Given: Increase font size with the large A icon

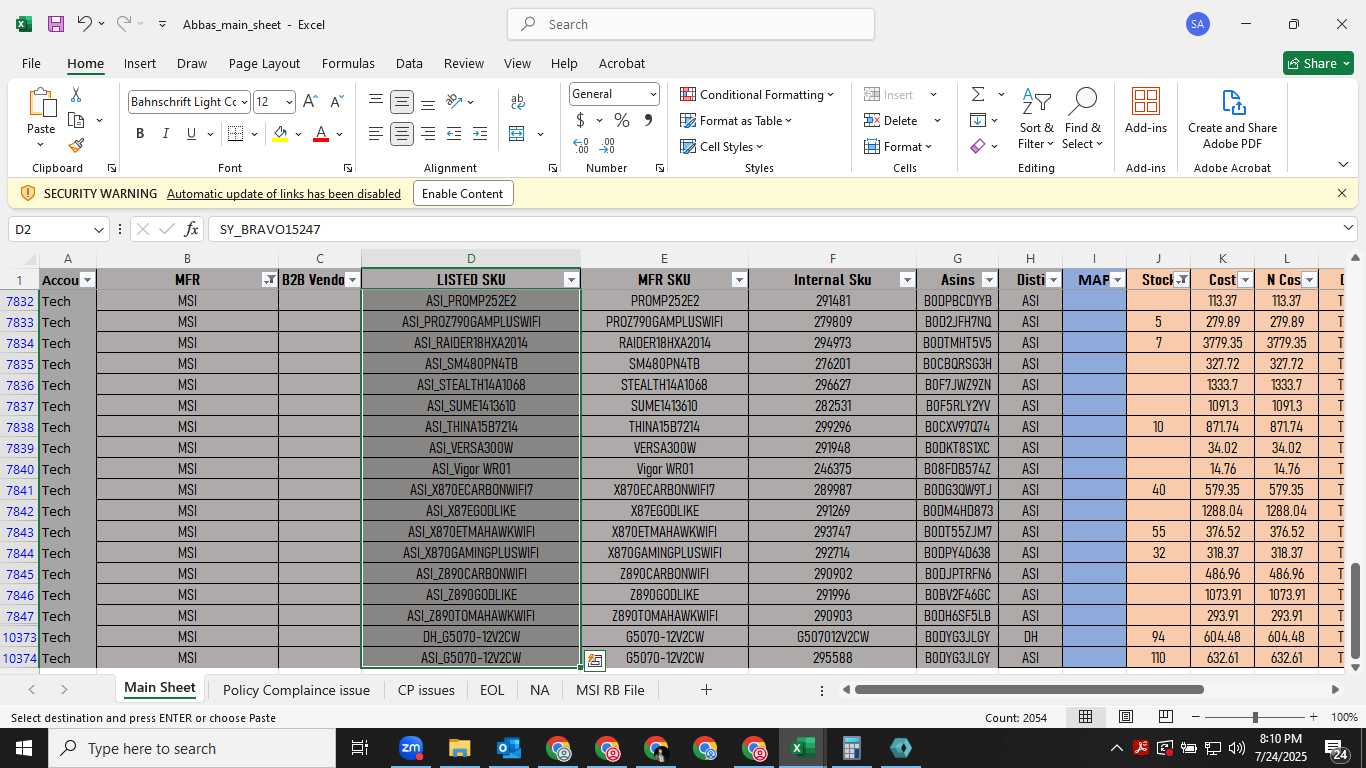Looking at the screenshot, I should [310, 102].
